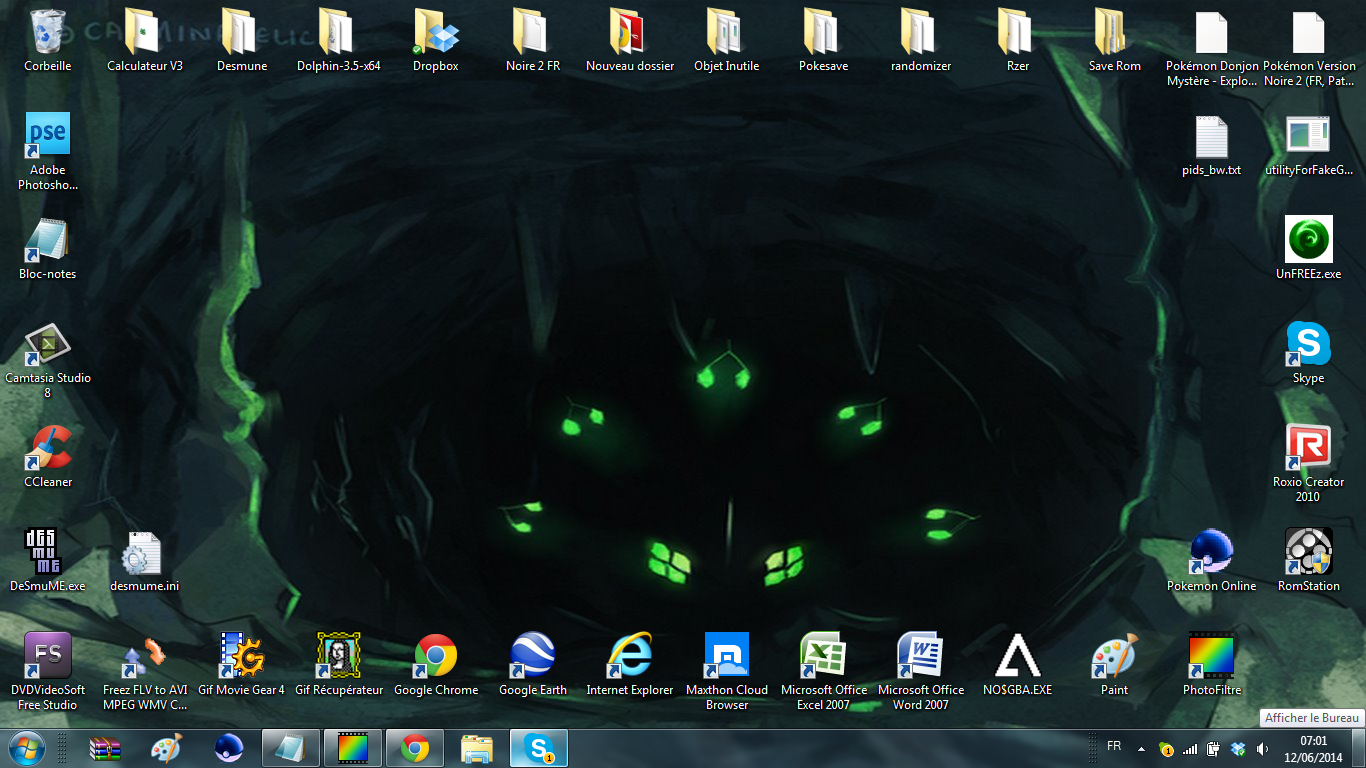Image resolution: width=1366 pixels, height=768 pixels.
Task: Select the DVDVideoSoft Free Studio shortcut
Action: point(48,672)
